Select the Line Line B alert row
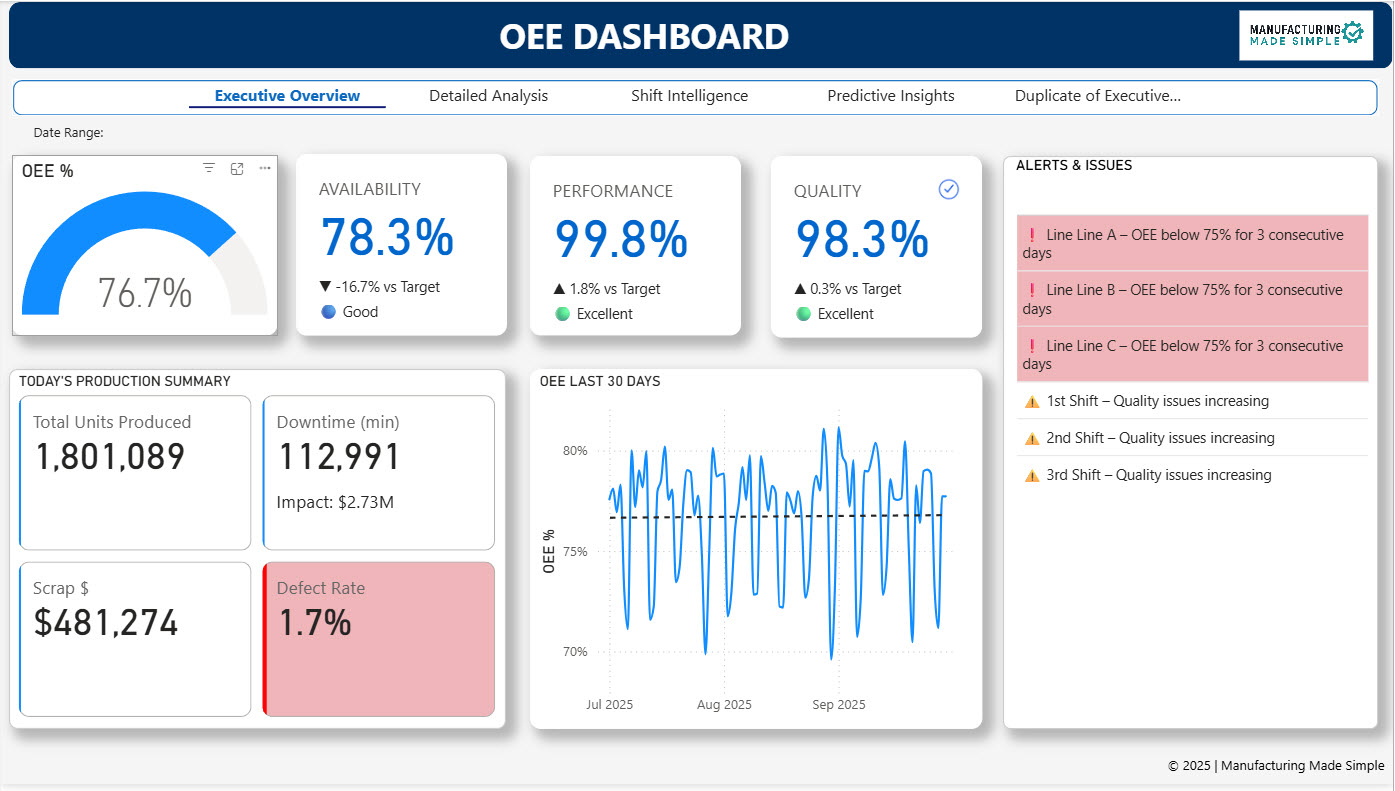Image resolution: width=1395 pixels, height=791 pixels. 1191,297
